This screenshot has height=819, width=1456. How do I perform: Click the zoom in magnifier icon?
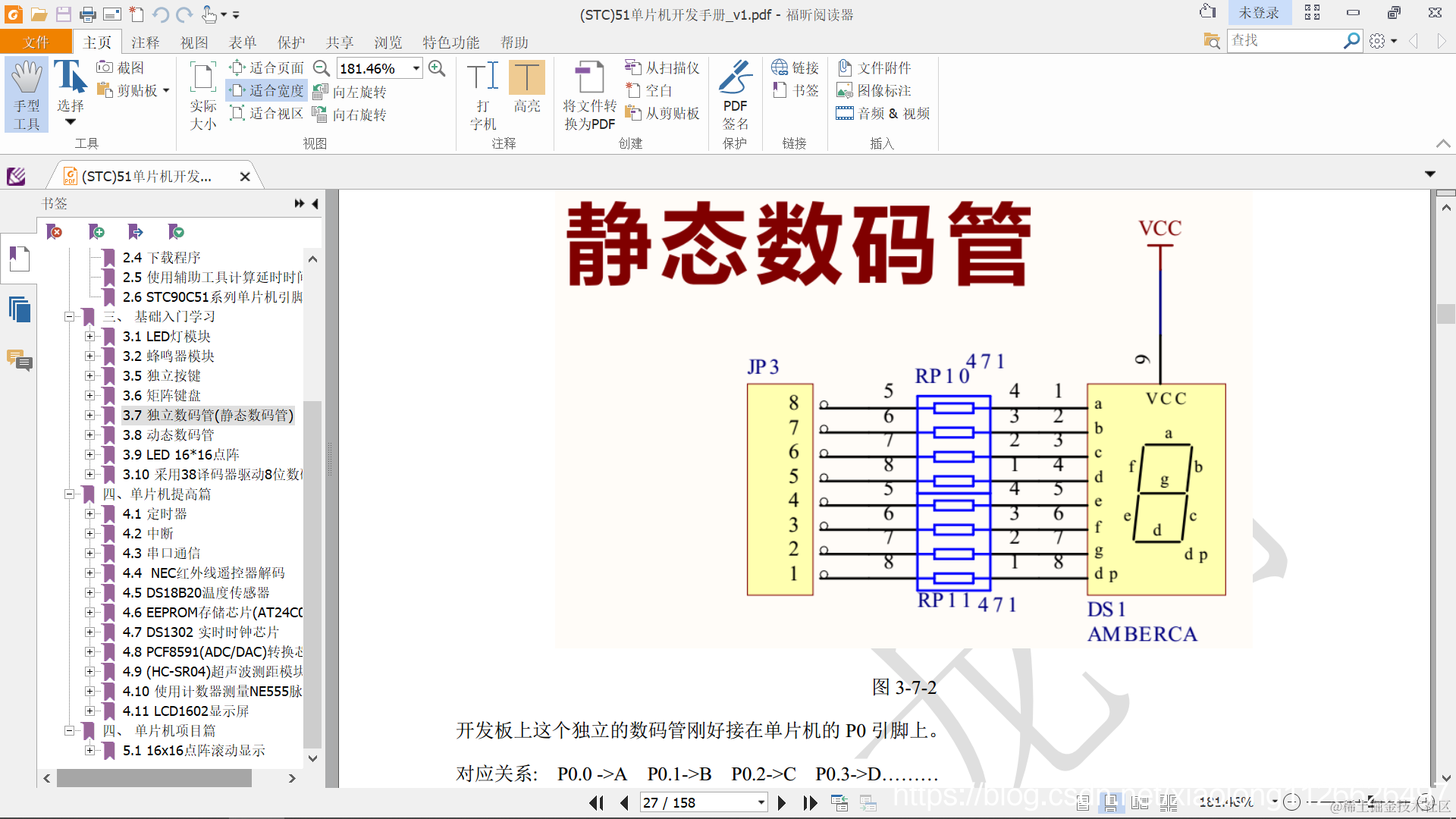click(437, 68)
